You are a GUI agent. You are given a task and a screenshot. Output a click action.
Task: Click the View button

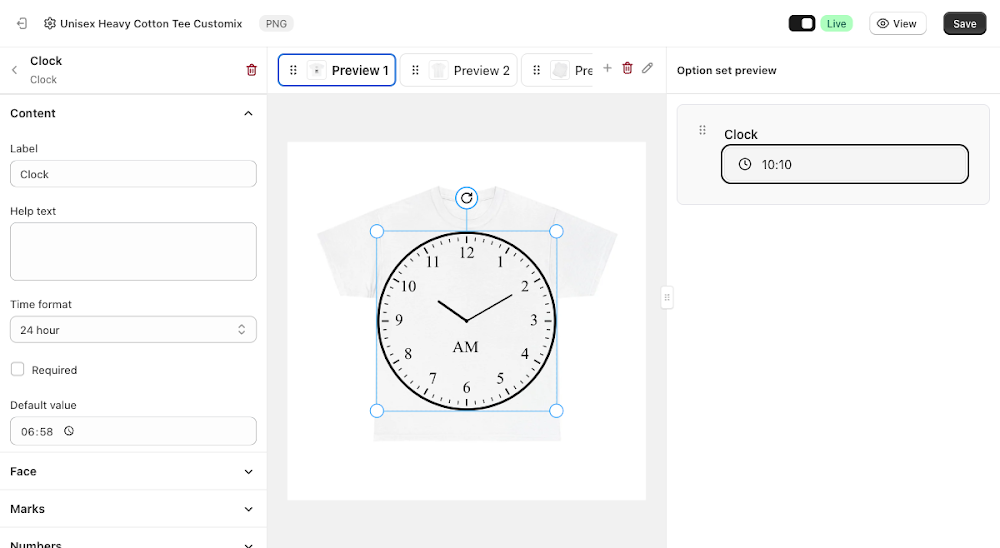(x=897, y=24)
